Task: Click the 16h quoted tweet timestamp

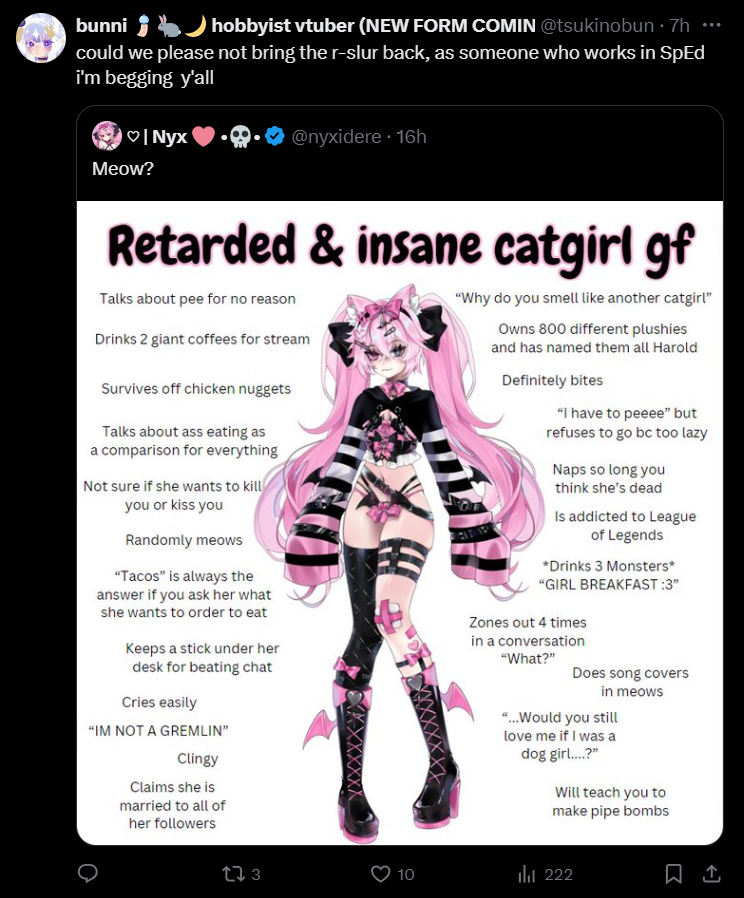Action: [x=411, y=136]
